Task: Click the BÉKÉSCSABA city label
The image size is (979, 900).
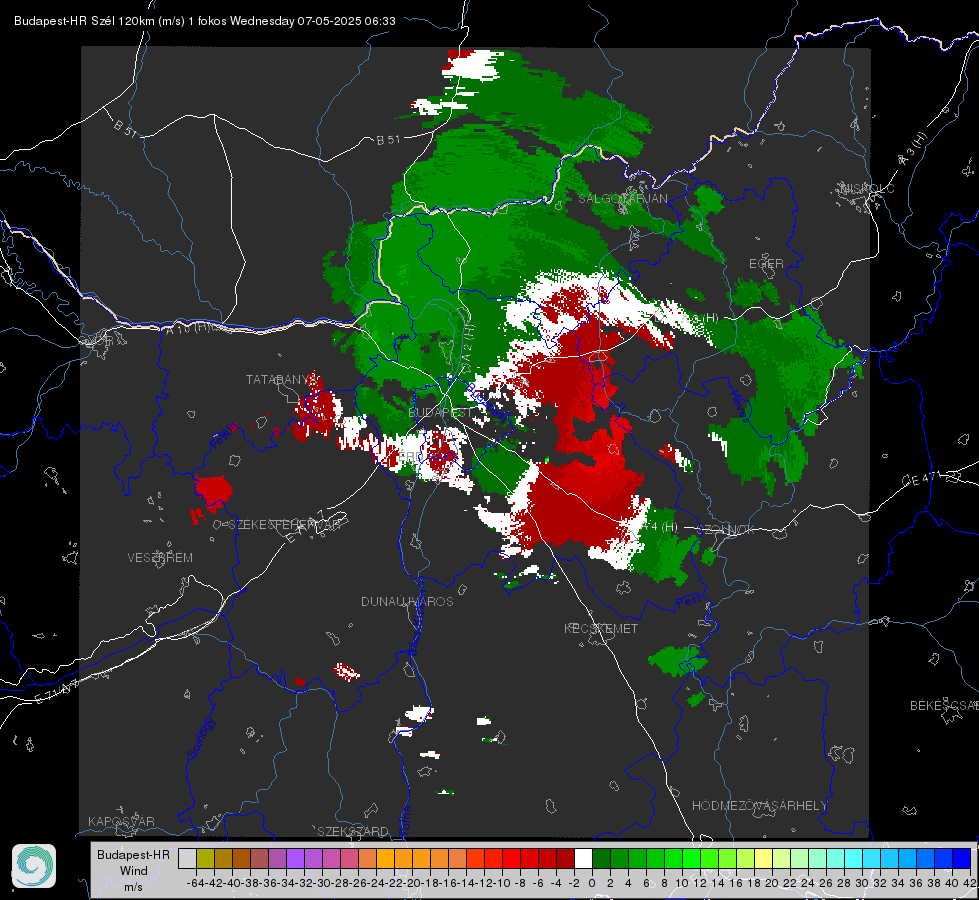Action: tap(944, 706)
